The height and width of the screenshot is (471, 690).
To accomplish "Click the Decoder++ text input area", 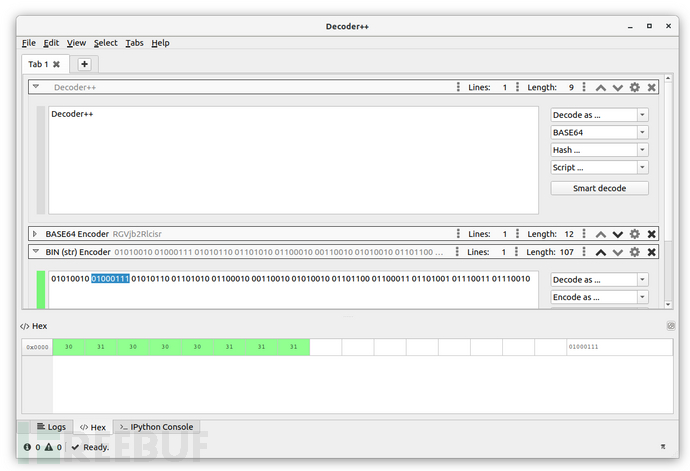I will pos(293,160).
